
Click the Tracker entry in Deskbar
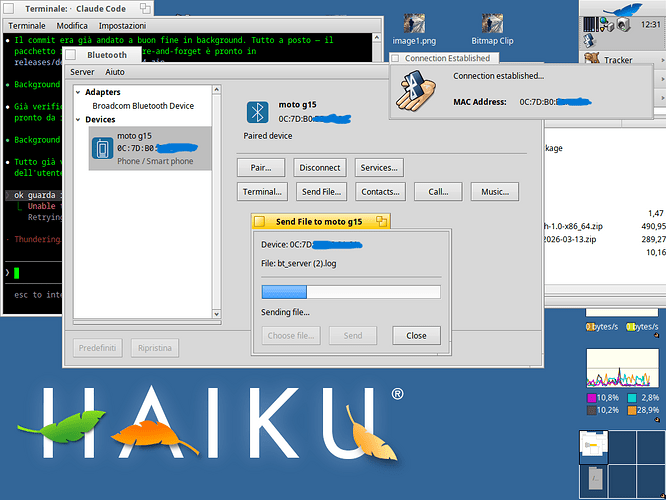pyautogui.click(x=617, y=60)
